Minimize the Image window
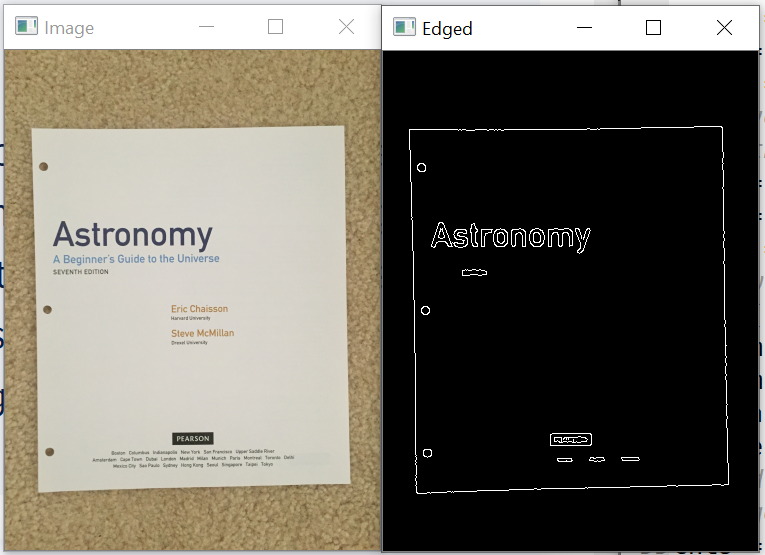 click(x=206, y=27)
